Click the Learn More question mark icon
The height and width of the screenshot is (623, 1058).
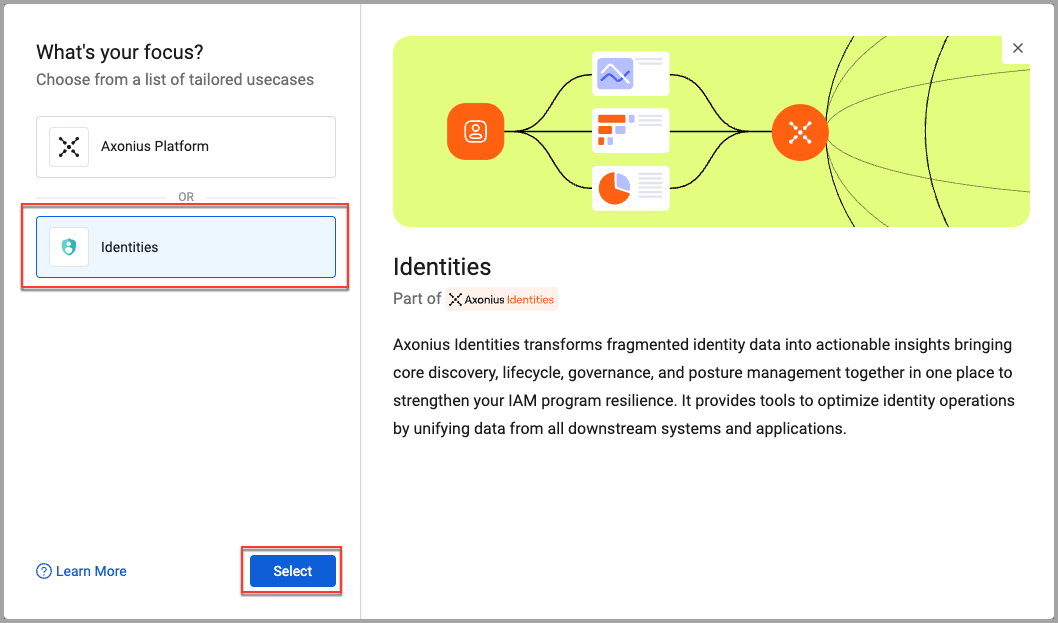(44, 571)
